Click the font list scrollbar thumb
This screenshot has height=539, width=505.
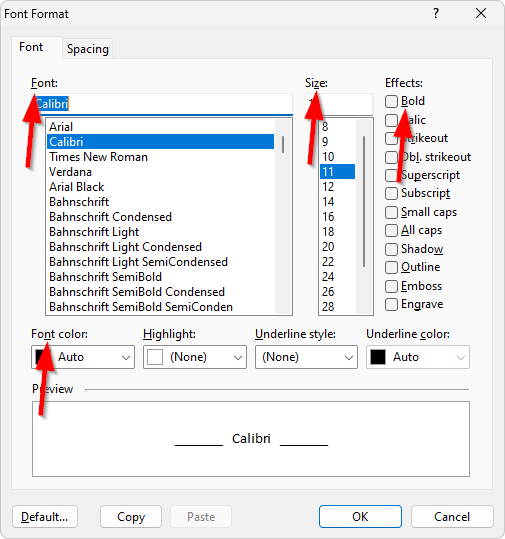pos(283,144)
